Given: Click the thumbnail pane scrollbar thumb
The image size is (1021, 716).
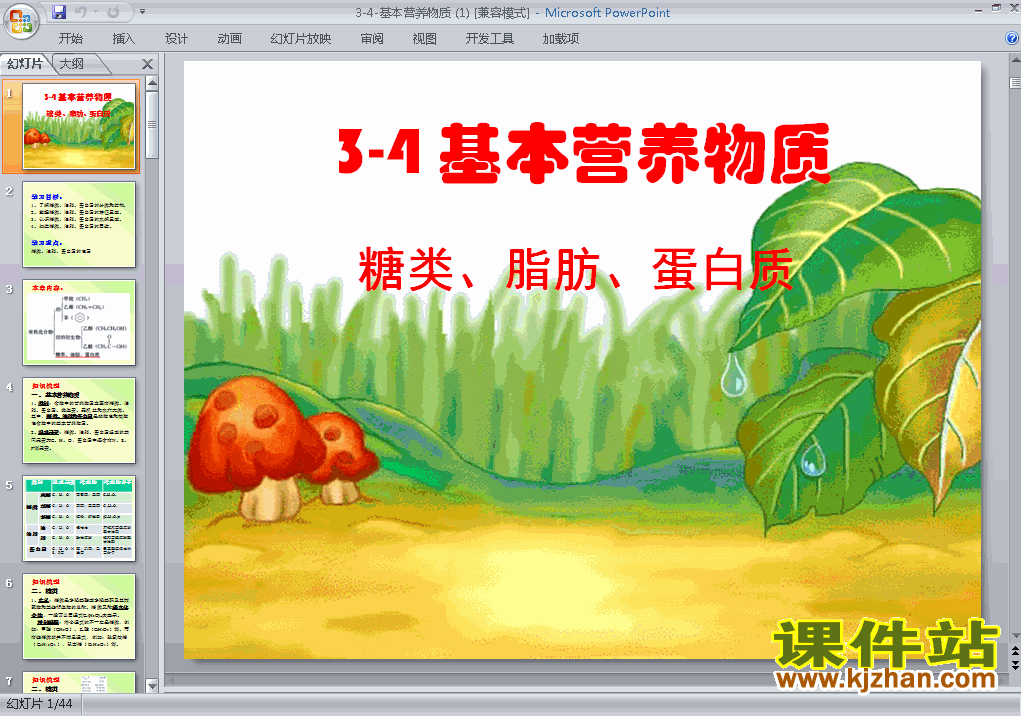Looking at the screenshot, I should pos(152,124).
